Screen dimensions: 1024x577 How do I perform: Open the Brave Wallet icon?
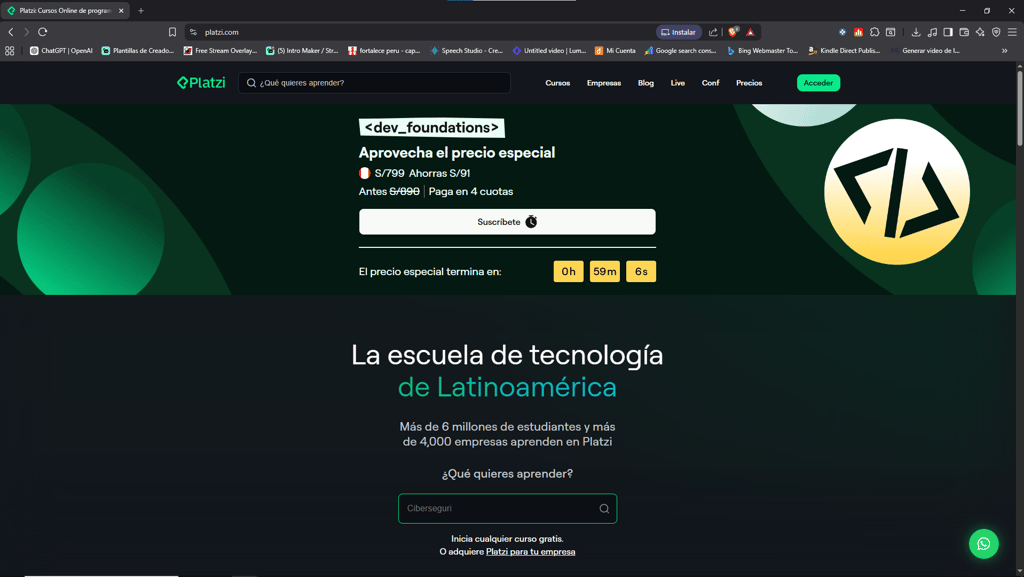(964, 32)
